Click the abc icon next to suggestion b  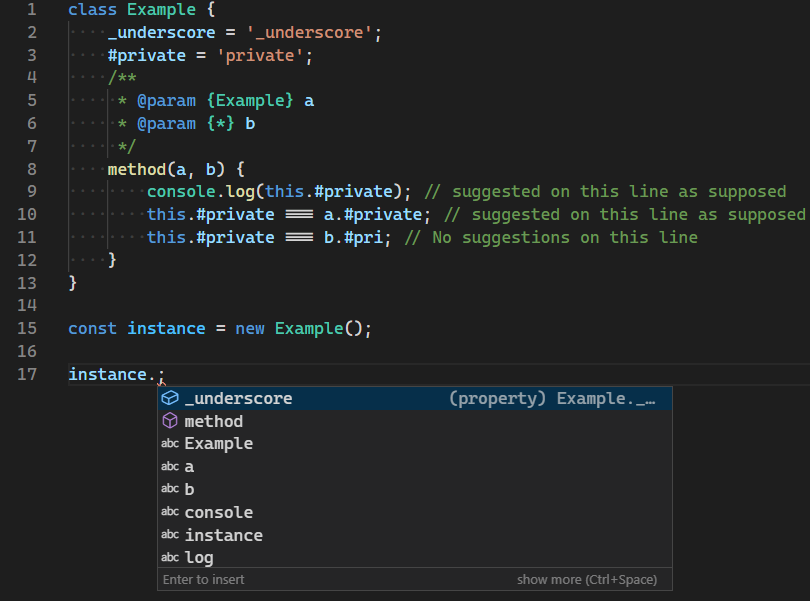pos(168,488)
